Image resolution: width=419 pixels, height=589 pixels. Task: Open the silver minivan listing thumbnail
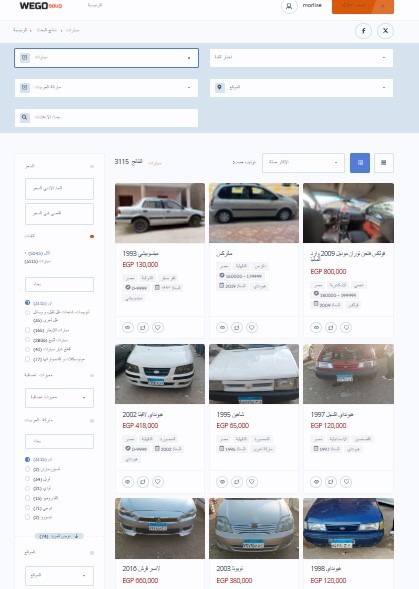click(254, 213)
